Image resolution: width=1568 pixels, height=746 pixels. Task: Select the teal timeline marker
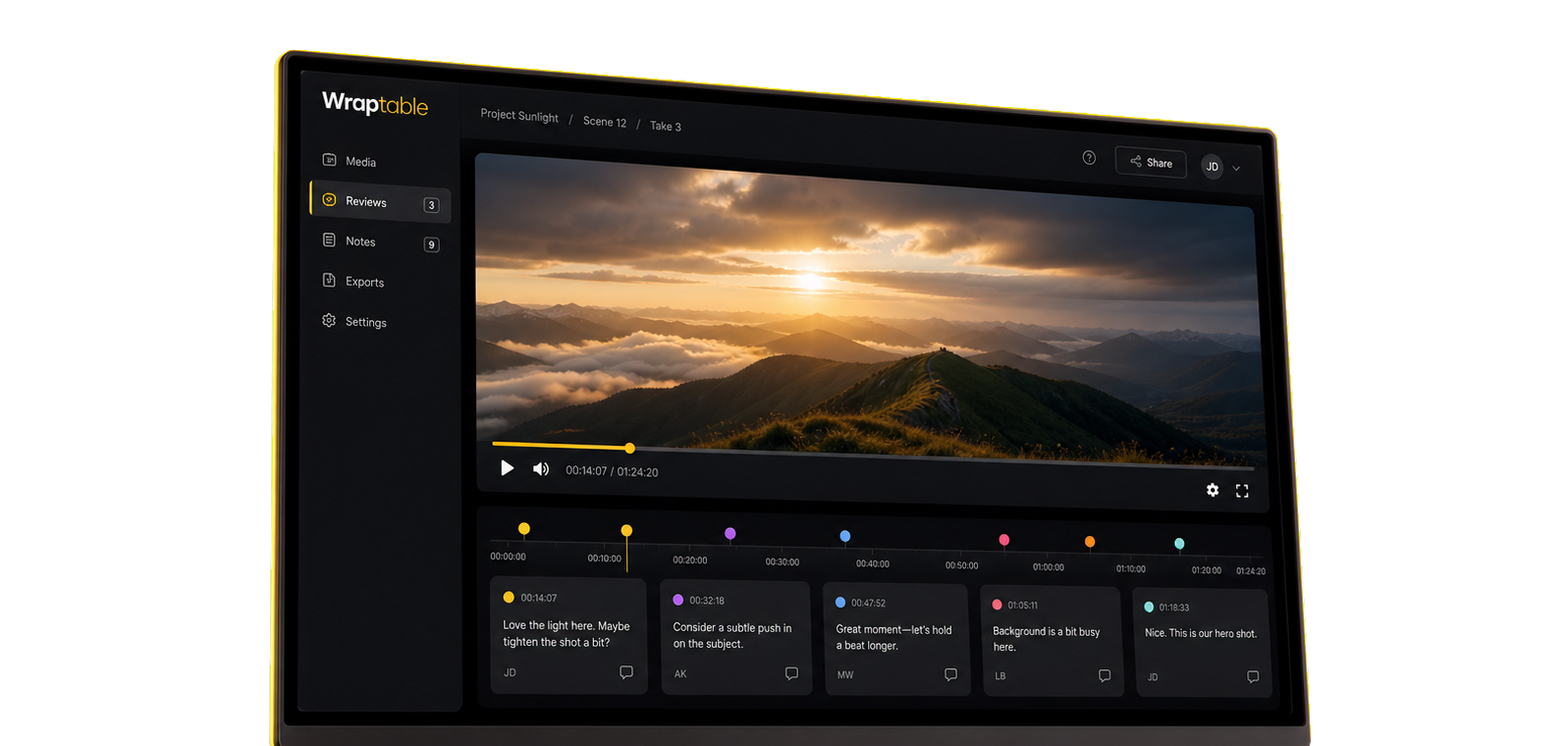1179,544
